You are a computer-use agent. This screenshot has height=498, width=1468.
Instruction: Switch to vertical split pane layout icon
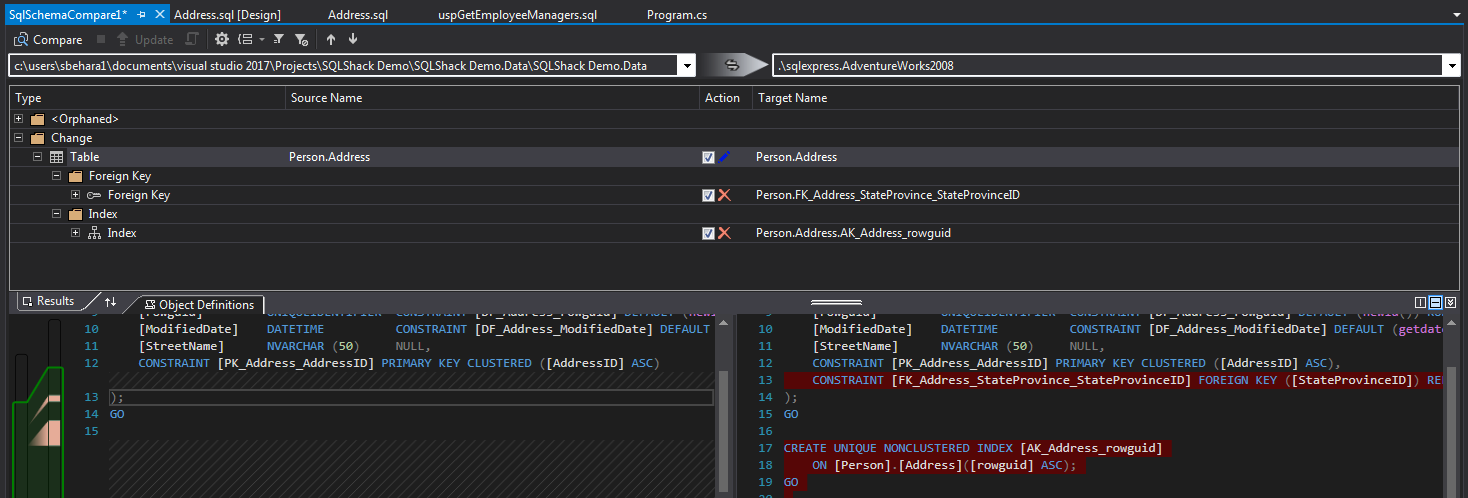[1420, 302]
